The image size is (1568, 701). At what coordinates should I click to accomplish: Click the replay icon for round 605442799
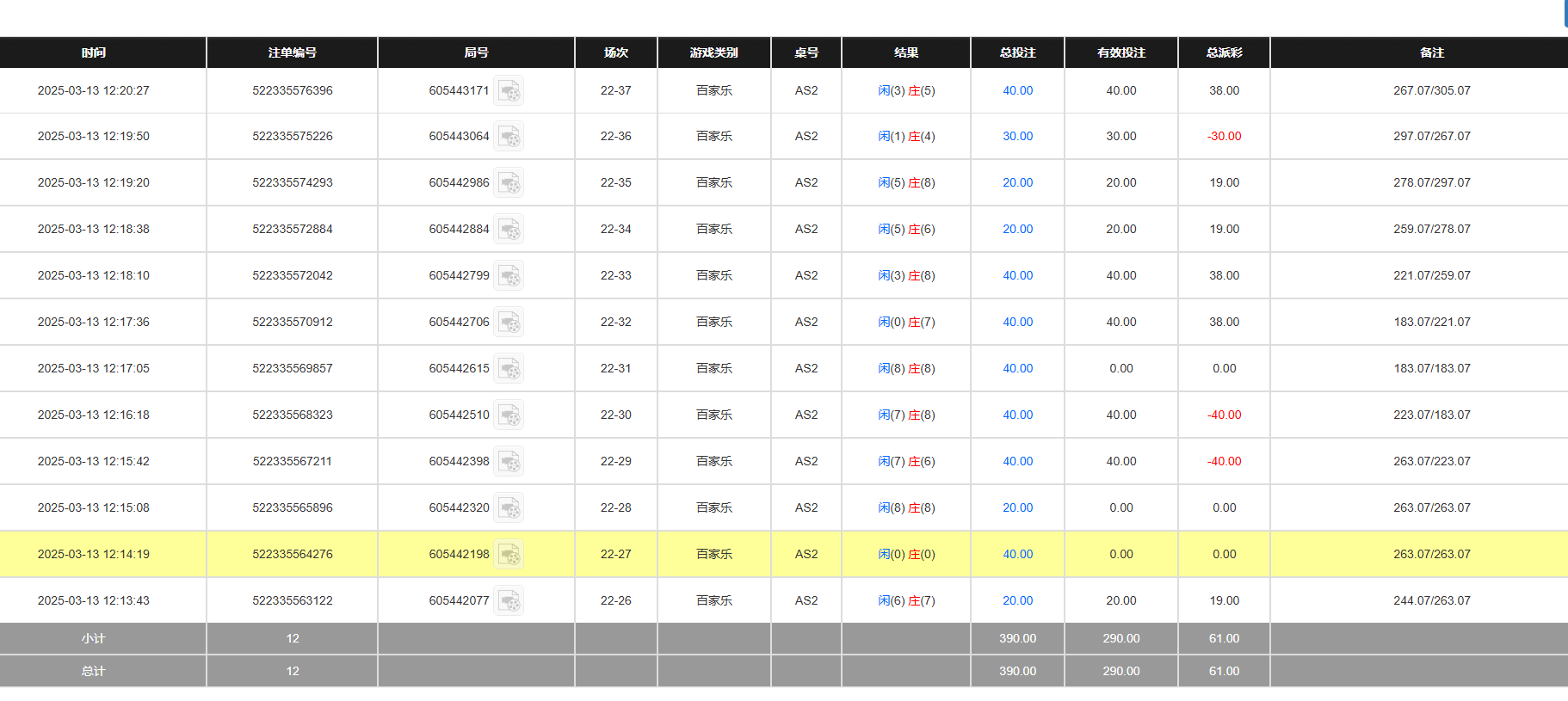pyautogui.click(x=509, y=276)
